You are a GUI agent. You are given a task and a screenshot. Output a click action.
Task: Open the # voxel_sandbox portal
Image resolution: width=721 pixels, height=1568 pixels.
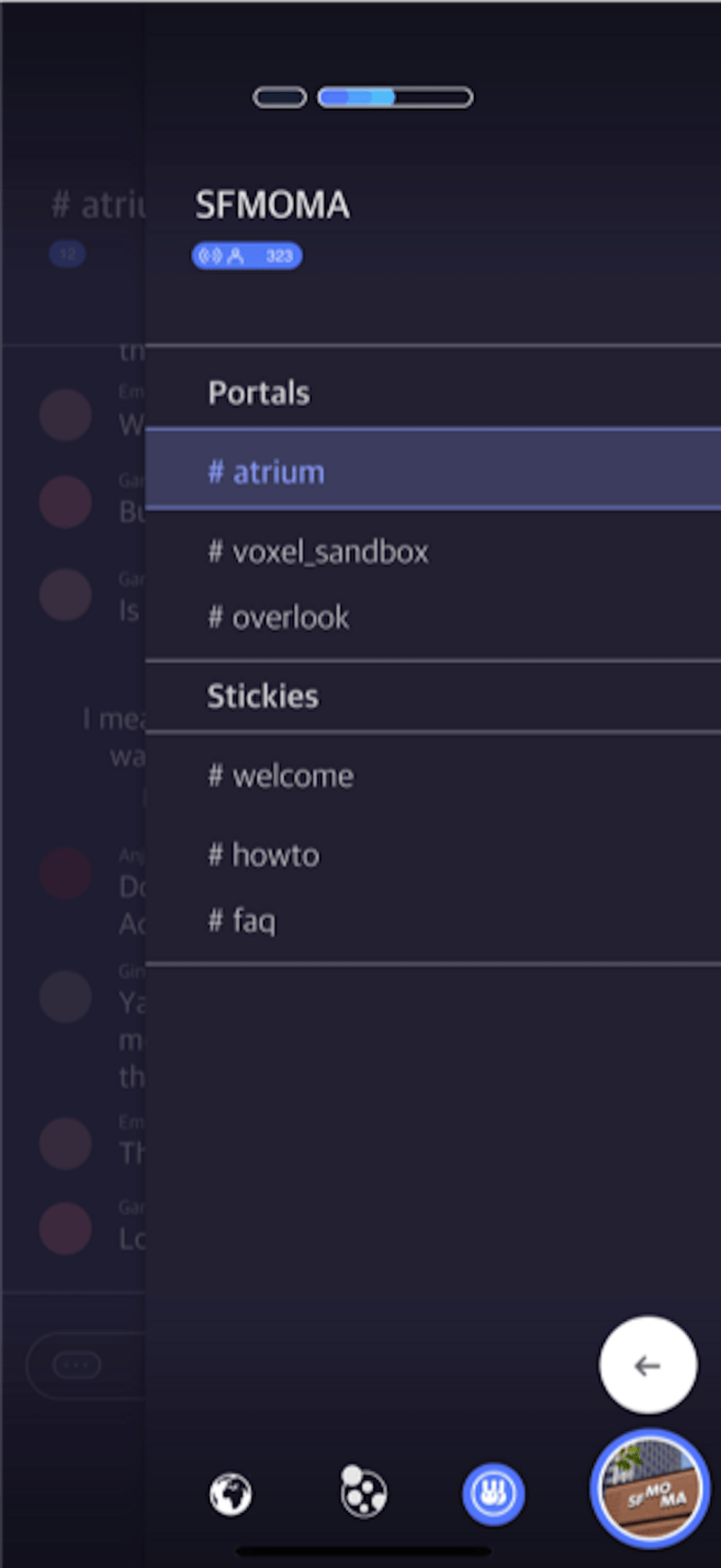click(x=433, y=552)
